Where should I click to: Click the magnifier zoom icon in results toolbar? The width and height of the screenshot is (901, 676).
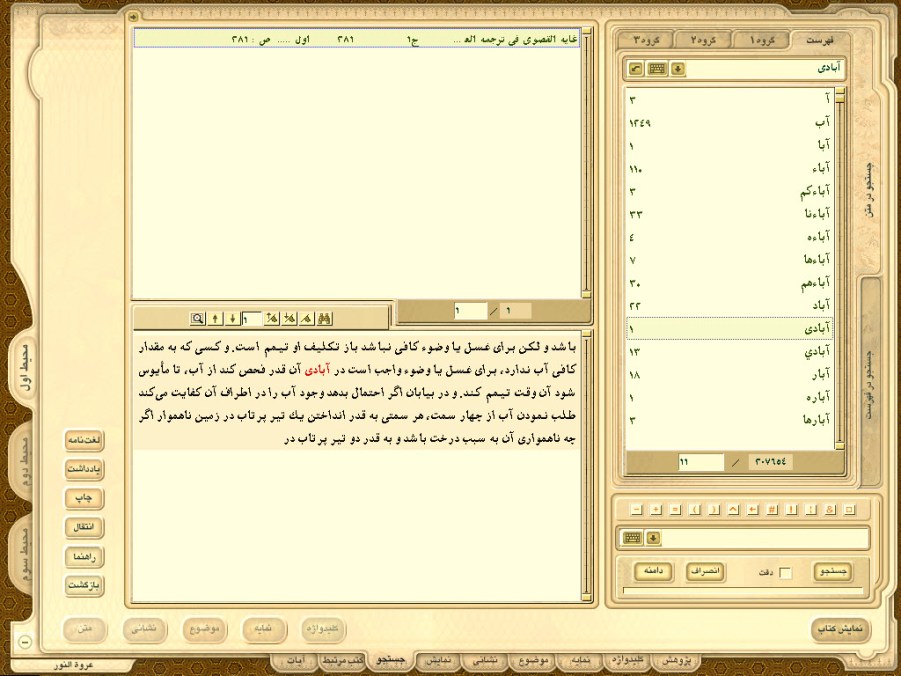(198, 318)
